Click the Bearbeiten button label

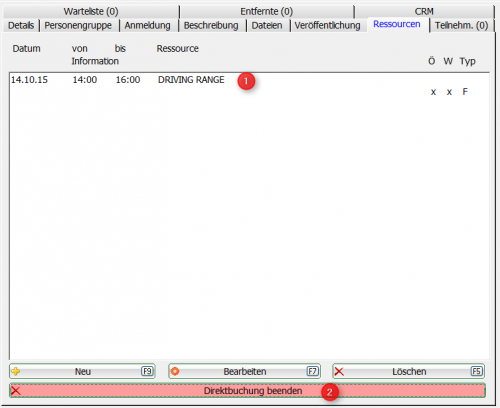click(245, 371)
